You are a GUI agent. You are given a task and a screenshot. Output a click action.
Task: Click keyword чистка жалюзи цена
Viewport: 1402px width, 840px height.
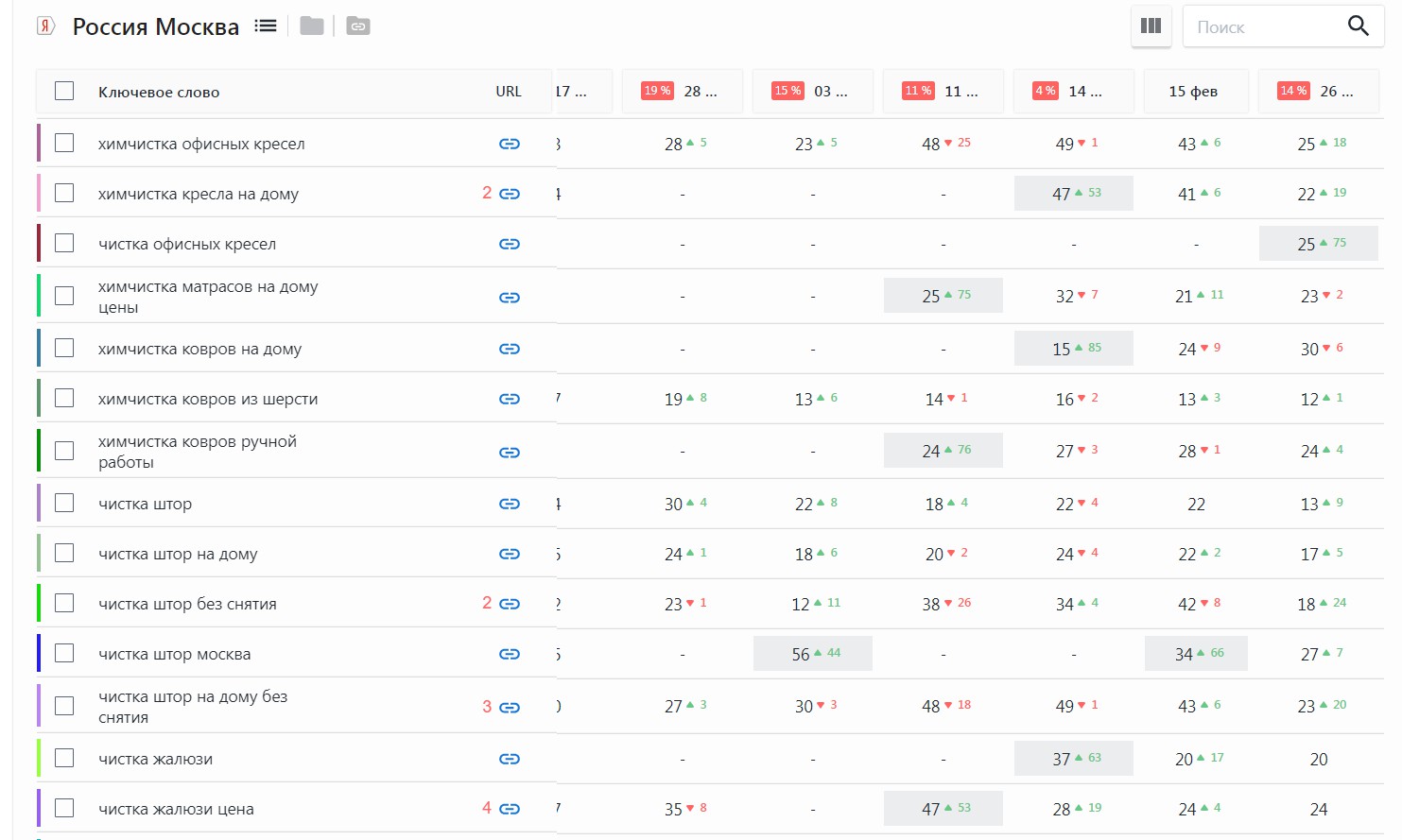click(176, 810)
